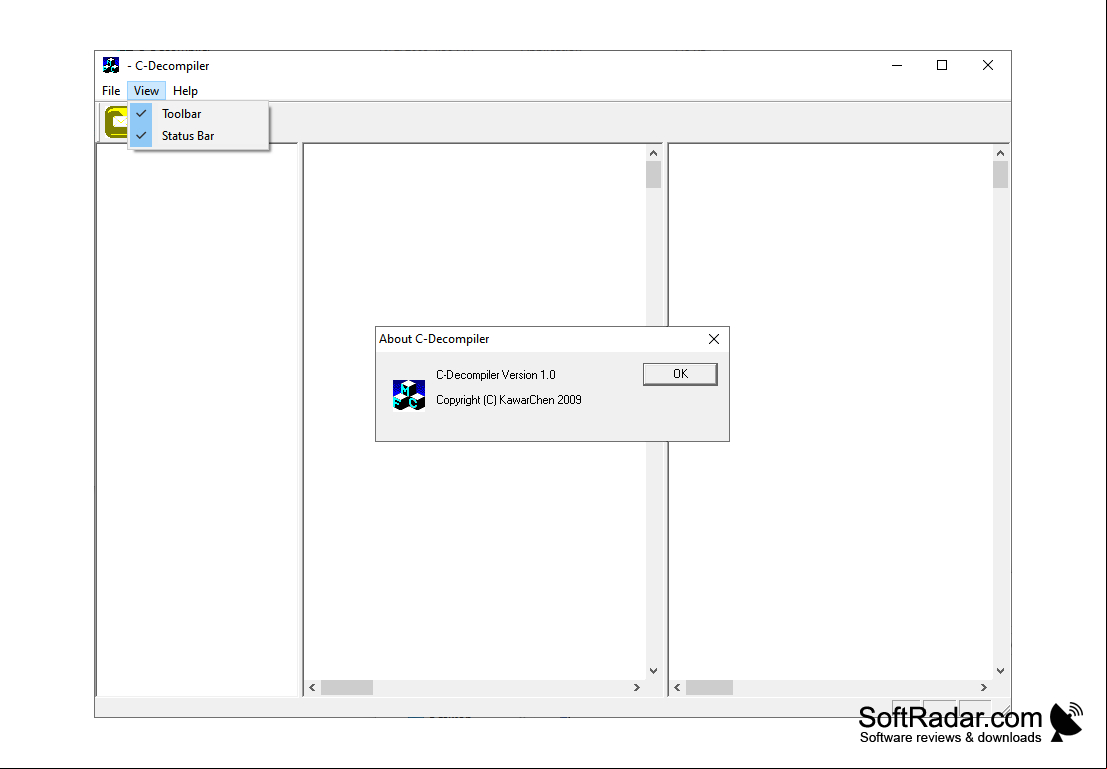
Task: Click the yellow toolbar icon
Action: pyautogui.click(x=116, y=121)
